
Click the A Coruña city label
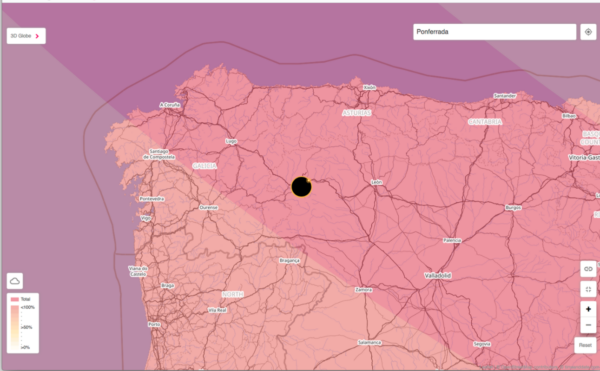click(x=170, y=105)
